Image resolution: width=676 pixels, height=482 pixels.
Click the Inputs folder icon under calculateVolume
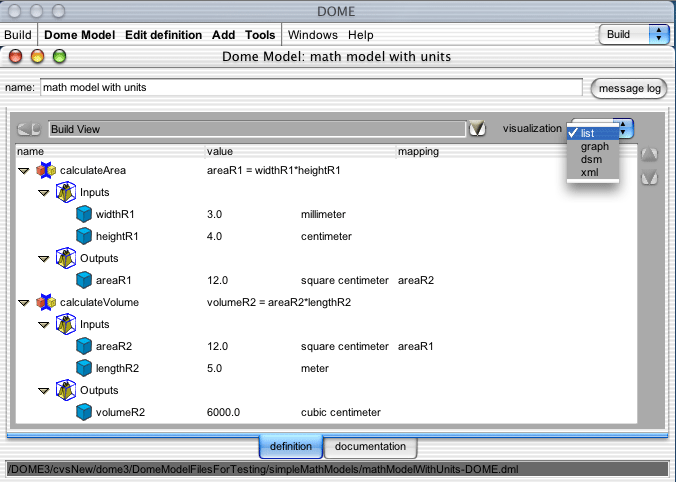(66, 324)
